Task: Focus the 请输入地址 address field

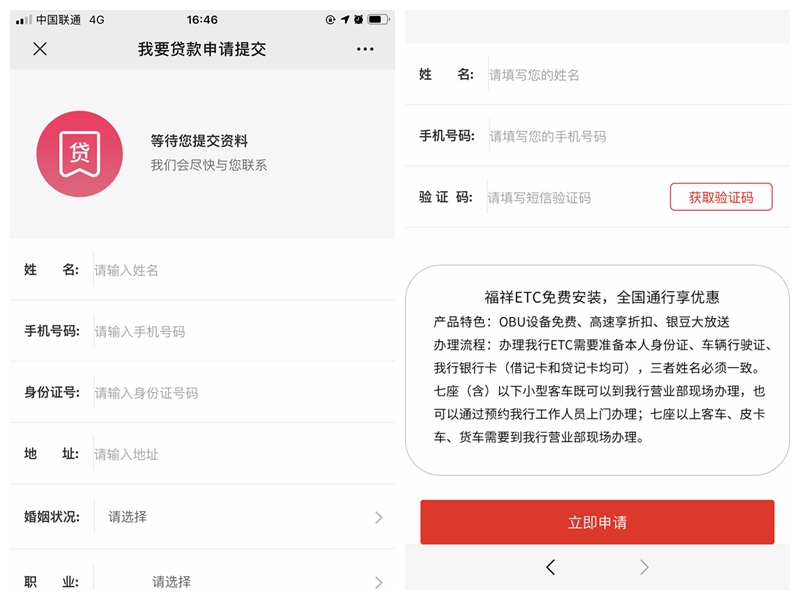Action: tap(244, 454)
